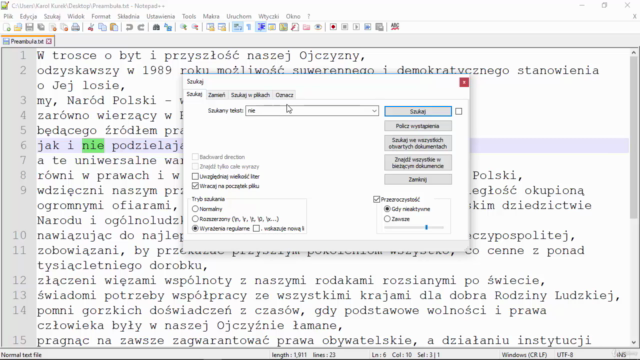Image resolution: width=640 pixels, height=360 pixels.
Task: Click the 'Szukaj' find-next button
Action: click(418, 111)
